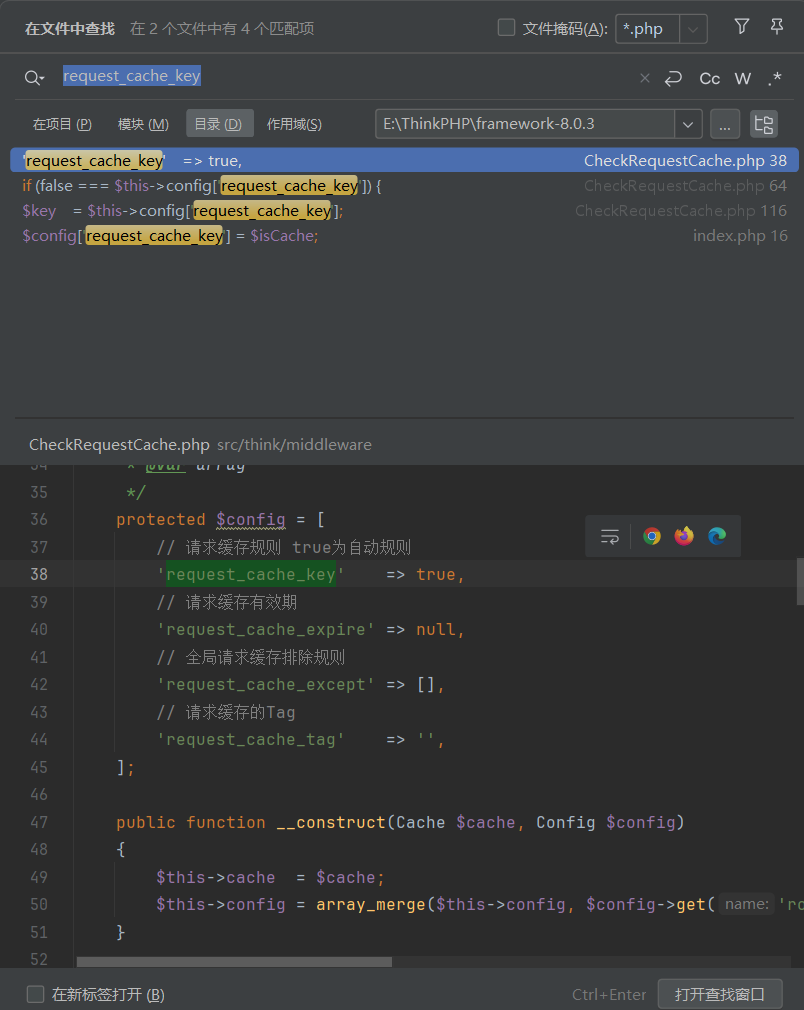
Task: Toggle regex search option
Action: (775, 78)
